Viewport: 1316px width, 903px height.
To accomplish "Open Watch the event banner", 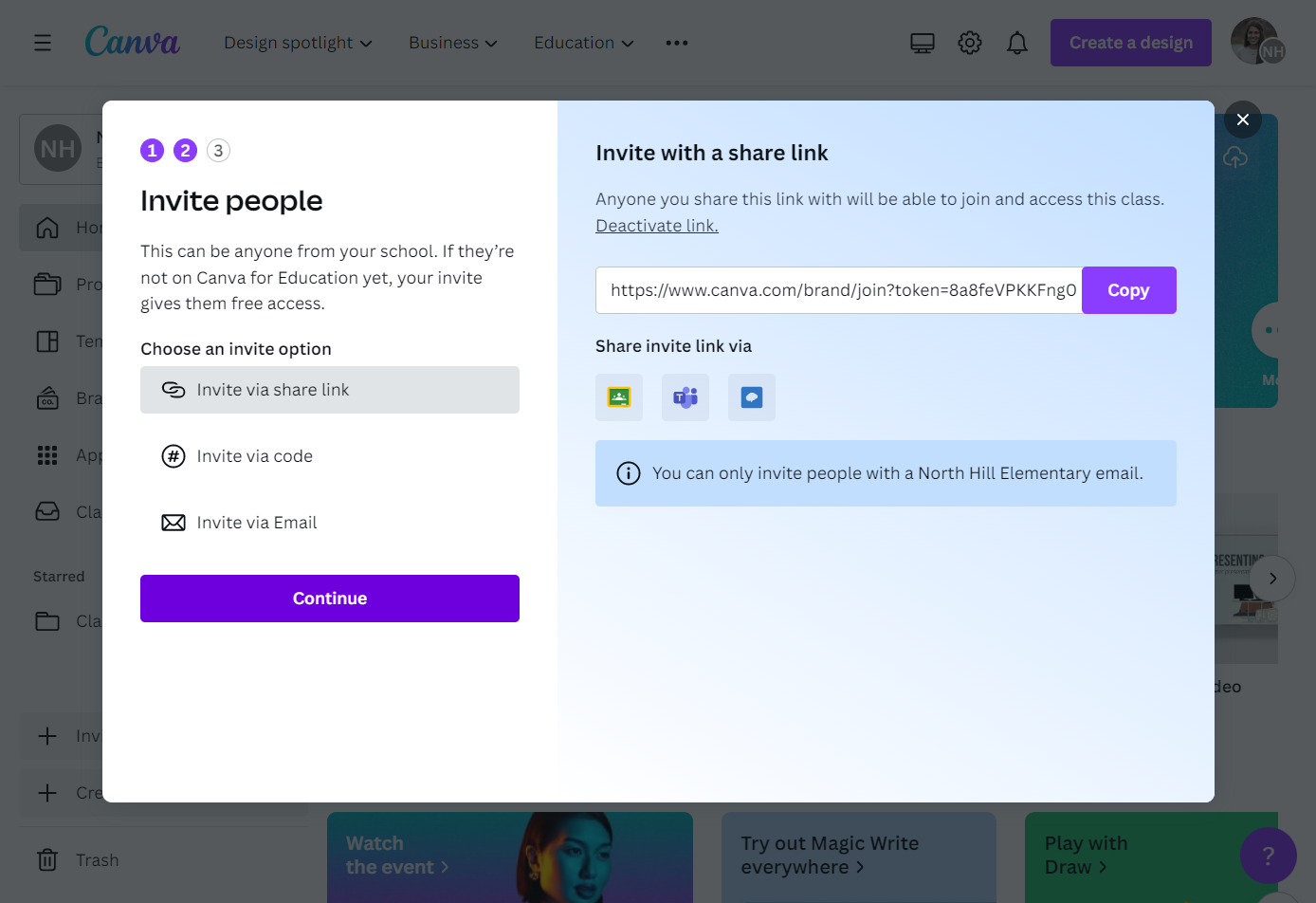I will pos(510,857).
